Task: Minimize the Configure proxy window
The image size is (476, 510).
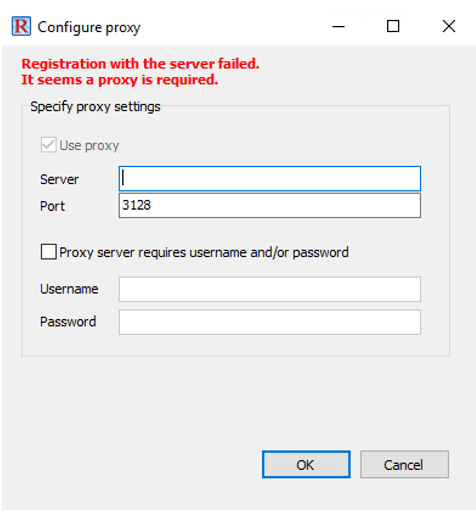Action: click(x=338, y=26)
